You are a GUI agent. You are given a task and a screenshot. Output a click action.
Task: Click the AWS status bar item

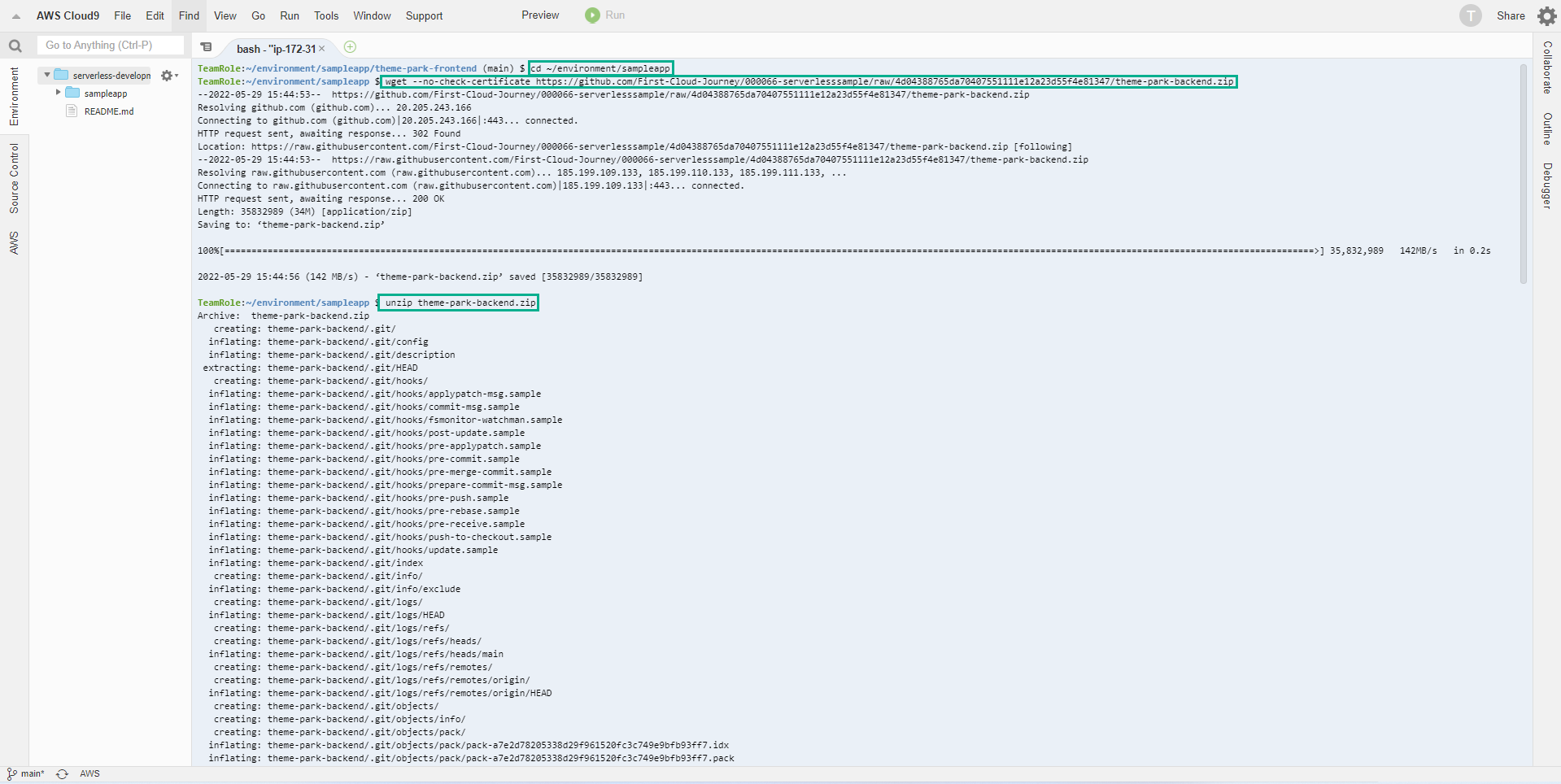pos(89,774)
